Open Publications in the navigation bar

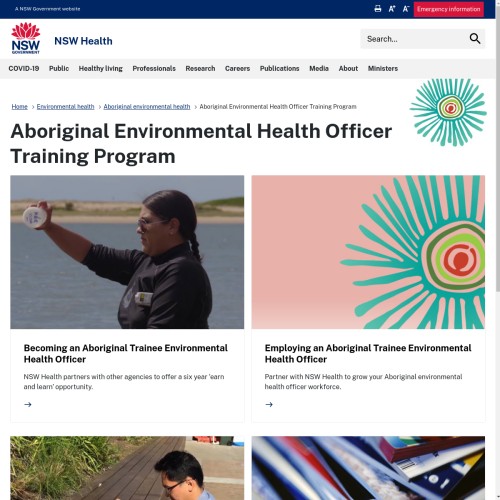pos(280,68)
